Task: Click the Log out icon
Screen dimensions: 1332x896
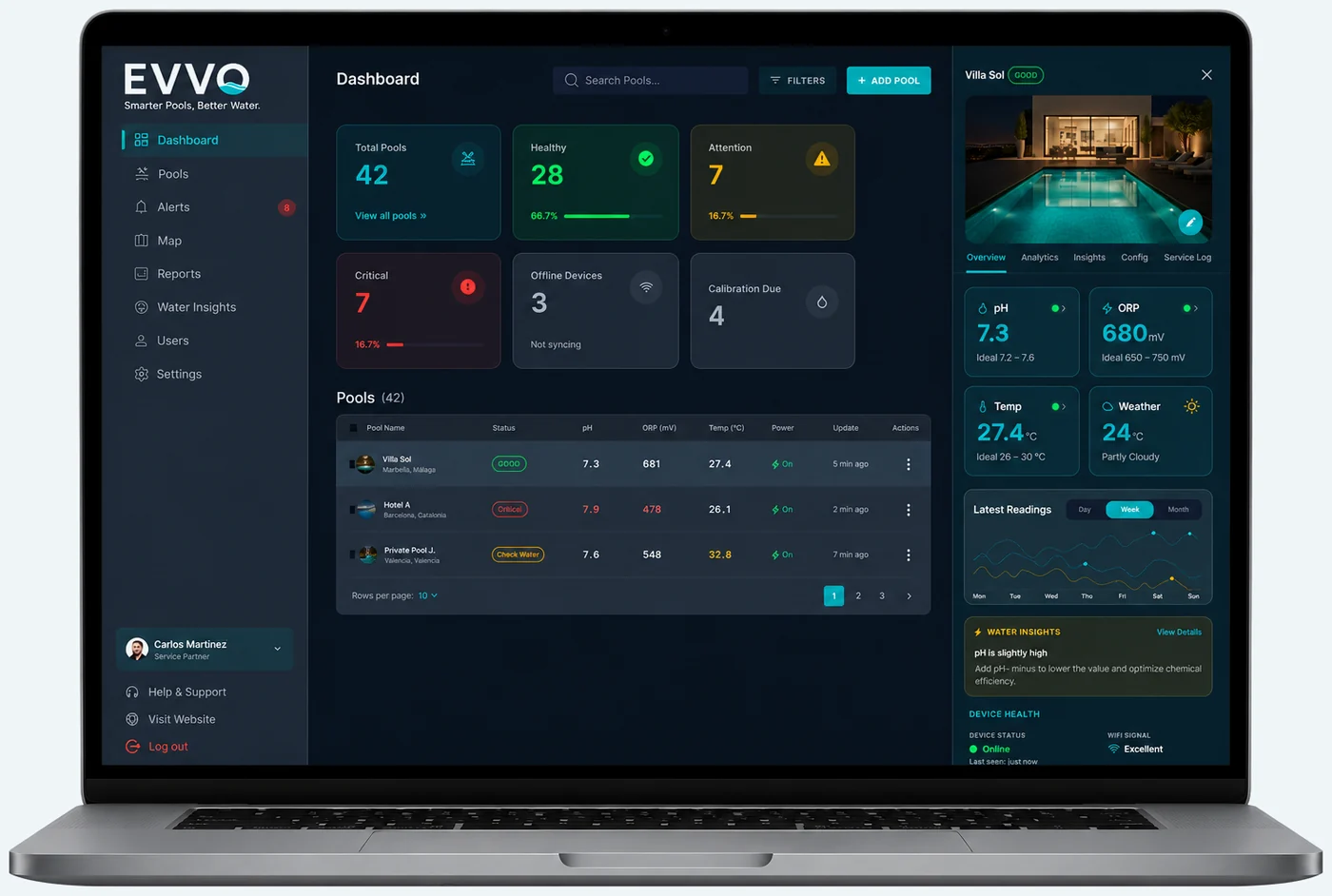Action: click(132, 747)
